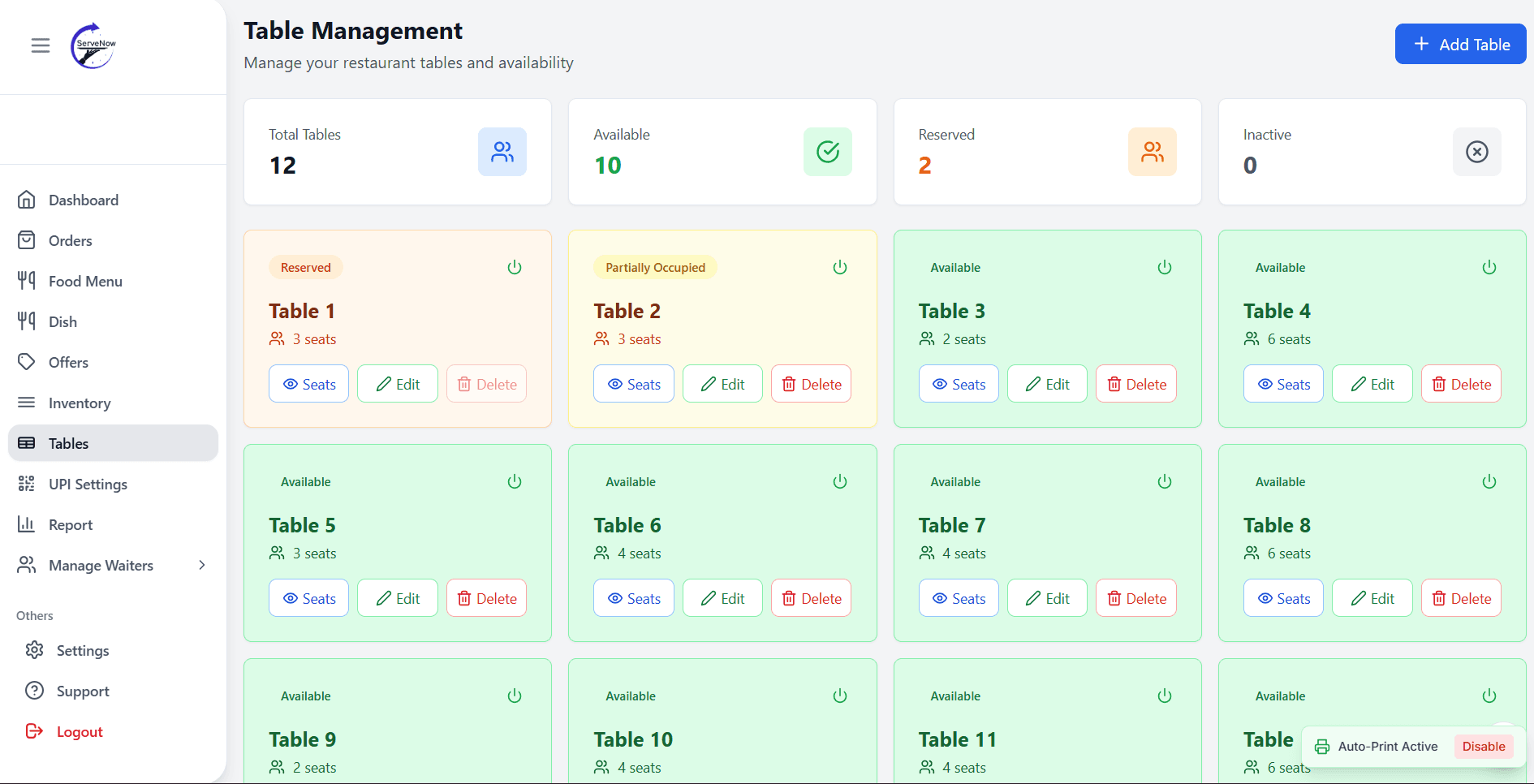Toggle power for Table 1
The height and width of the screenshot is (784, 1534).
click(x=515, y=268)
